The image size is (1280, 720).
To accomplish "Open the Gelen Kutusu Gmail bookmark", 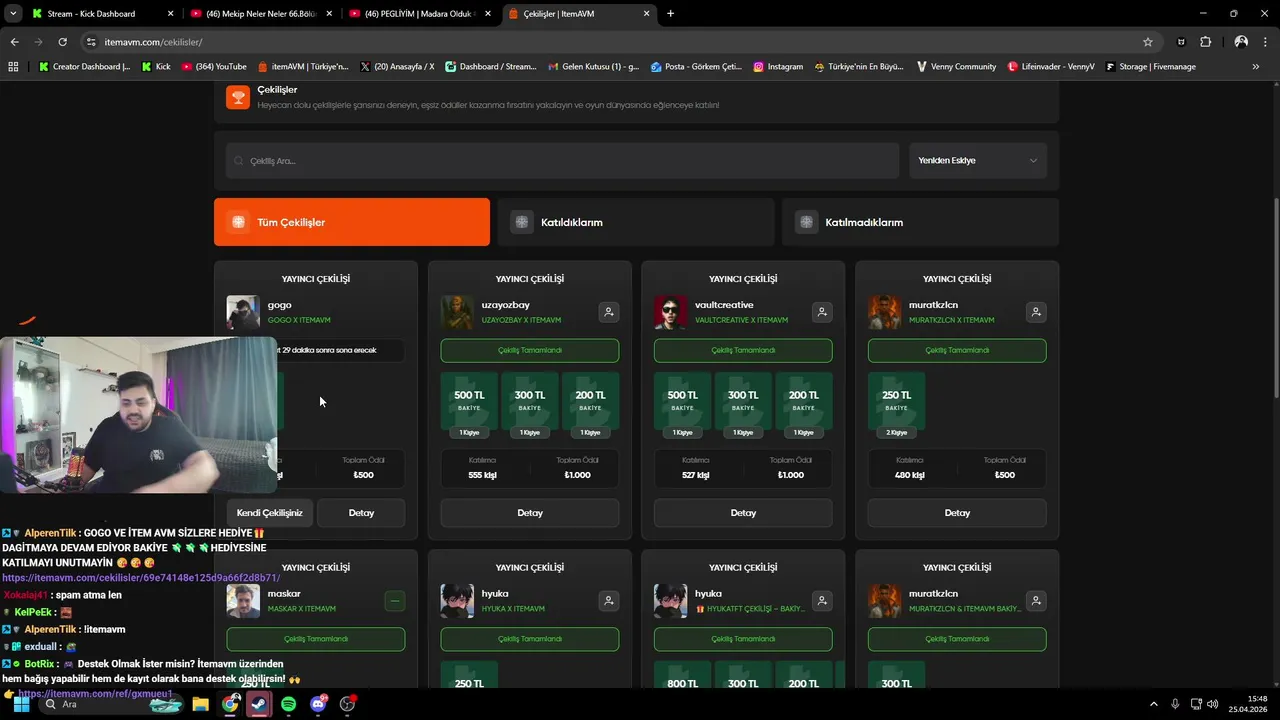I will (593, 67).
